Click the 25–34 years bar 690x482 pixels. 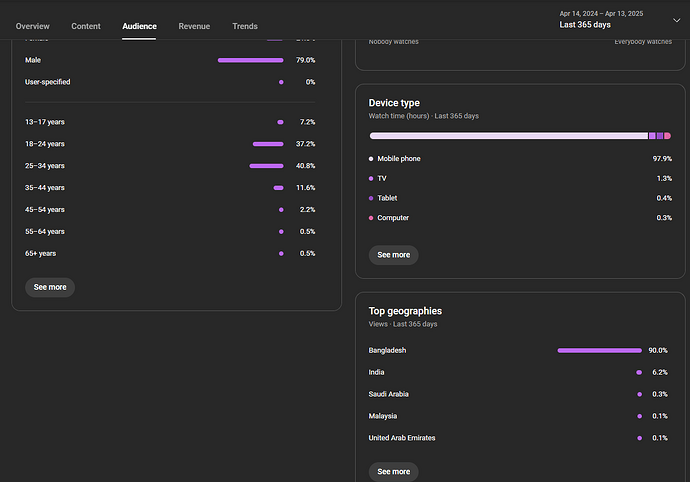click(266, 166)
